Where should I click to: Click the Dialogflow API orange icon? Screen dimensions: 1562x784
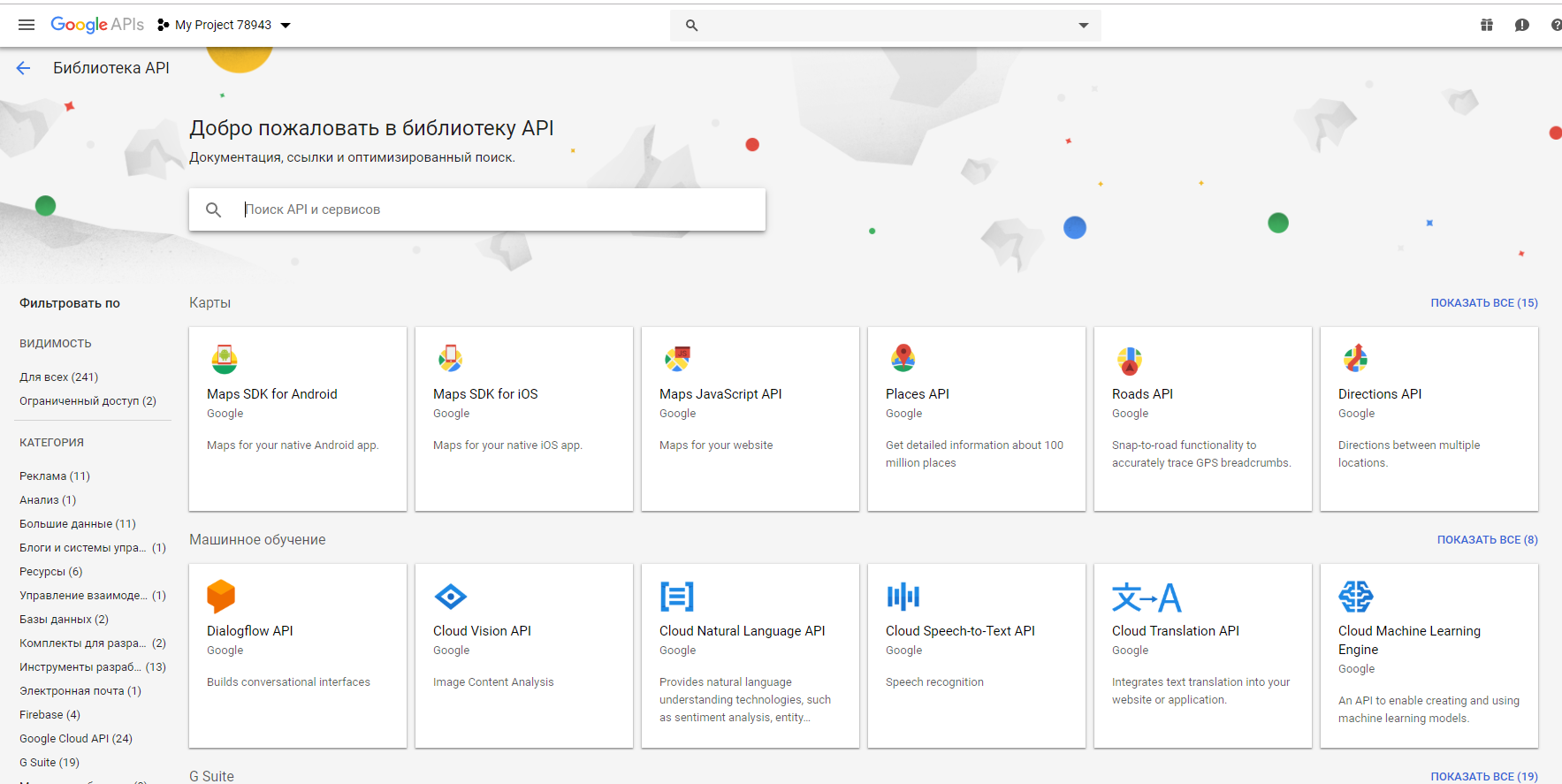coord(221,597)
